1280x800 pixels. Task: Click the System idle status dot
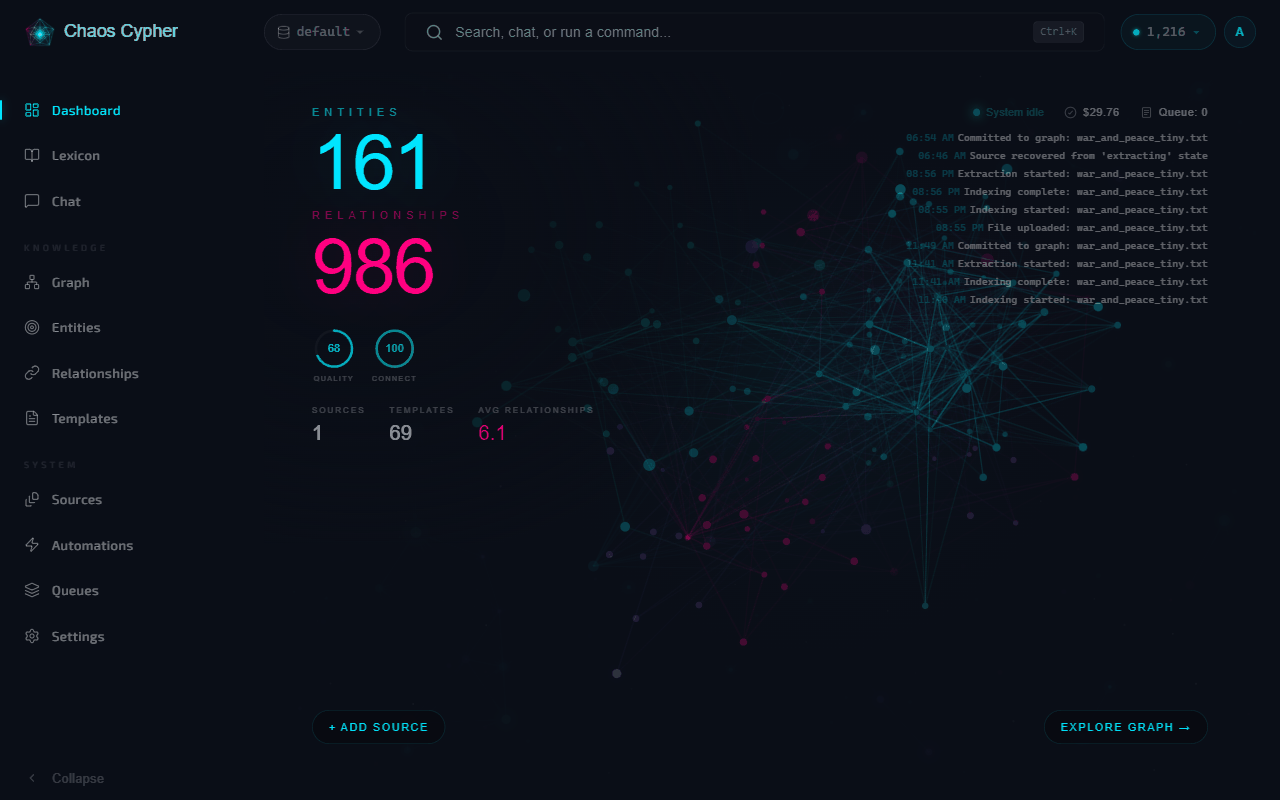pos(977,112)
